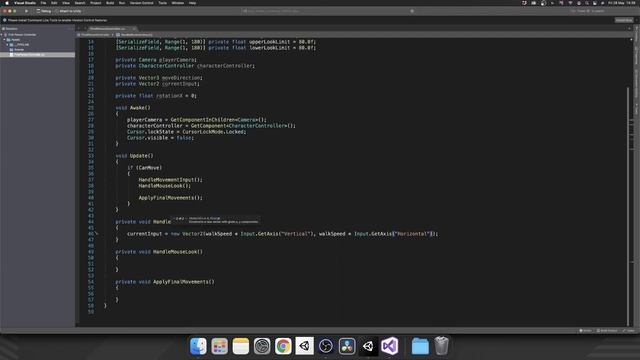Image resolution: width=640 pixels, height=360 pixels.
Task: Click the date and time in menu bar
Action: (622, 3)
